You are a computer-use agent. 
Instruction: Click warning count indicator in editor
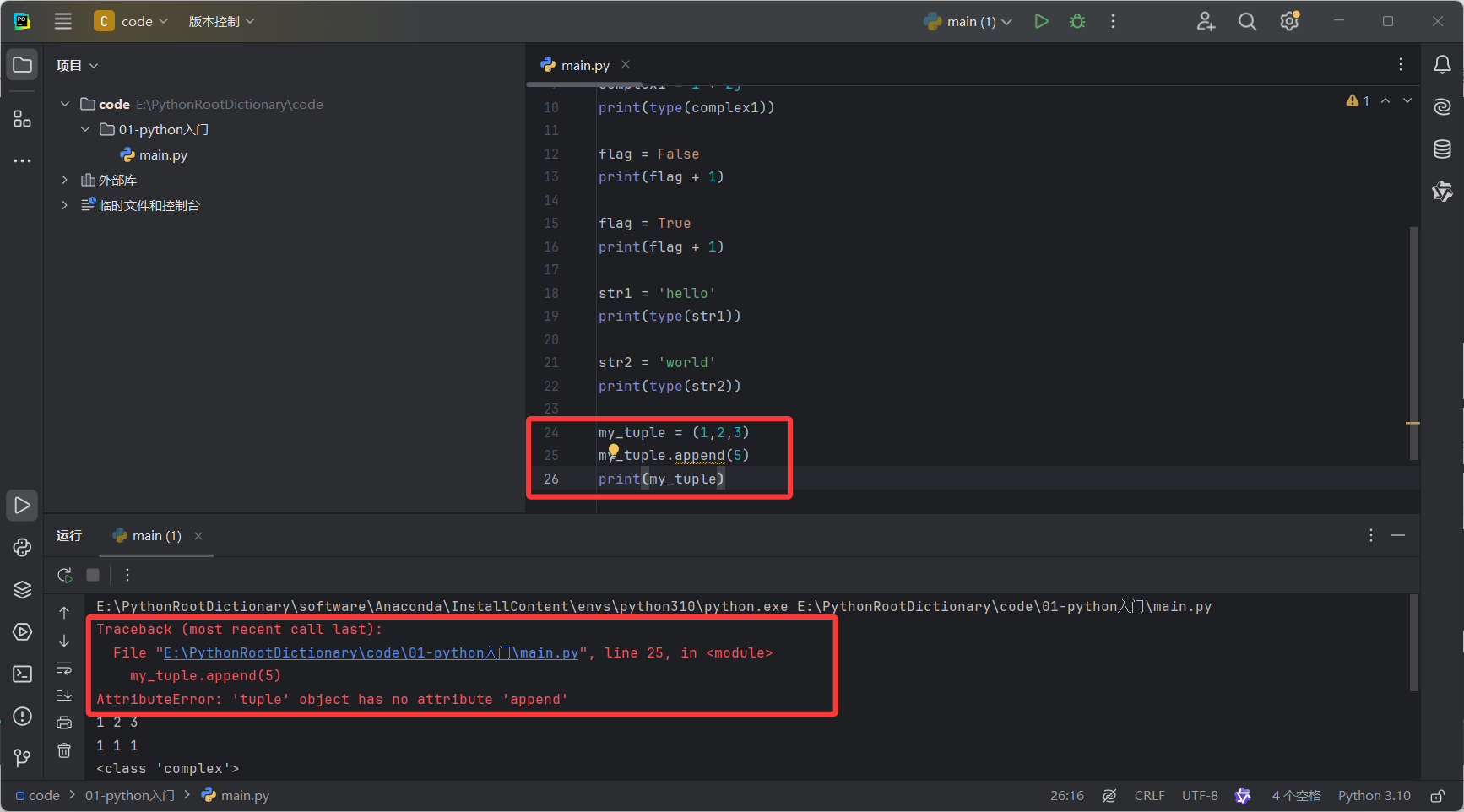tap(1358, 100)
